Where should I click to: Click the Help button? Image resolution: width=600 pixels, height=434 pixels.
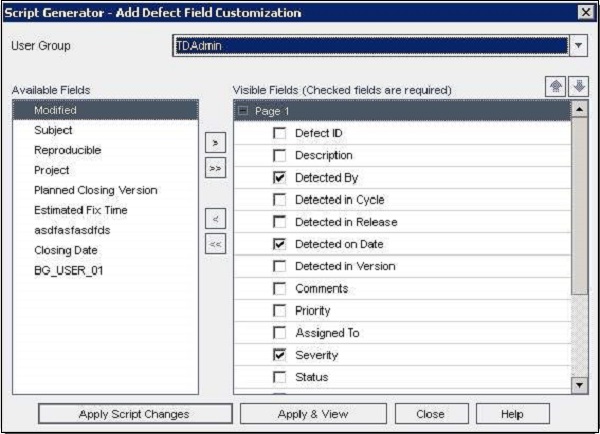point(512,413)
